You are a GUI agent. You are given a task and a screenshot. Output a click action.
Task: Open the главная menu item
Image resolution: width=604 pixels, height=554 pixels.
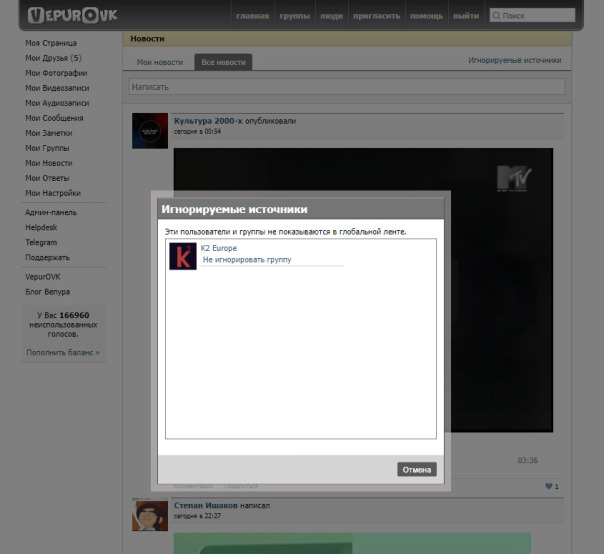[x=252, y=16]
